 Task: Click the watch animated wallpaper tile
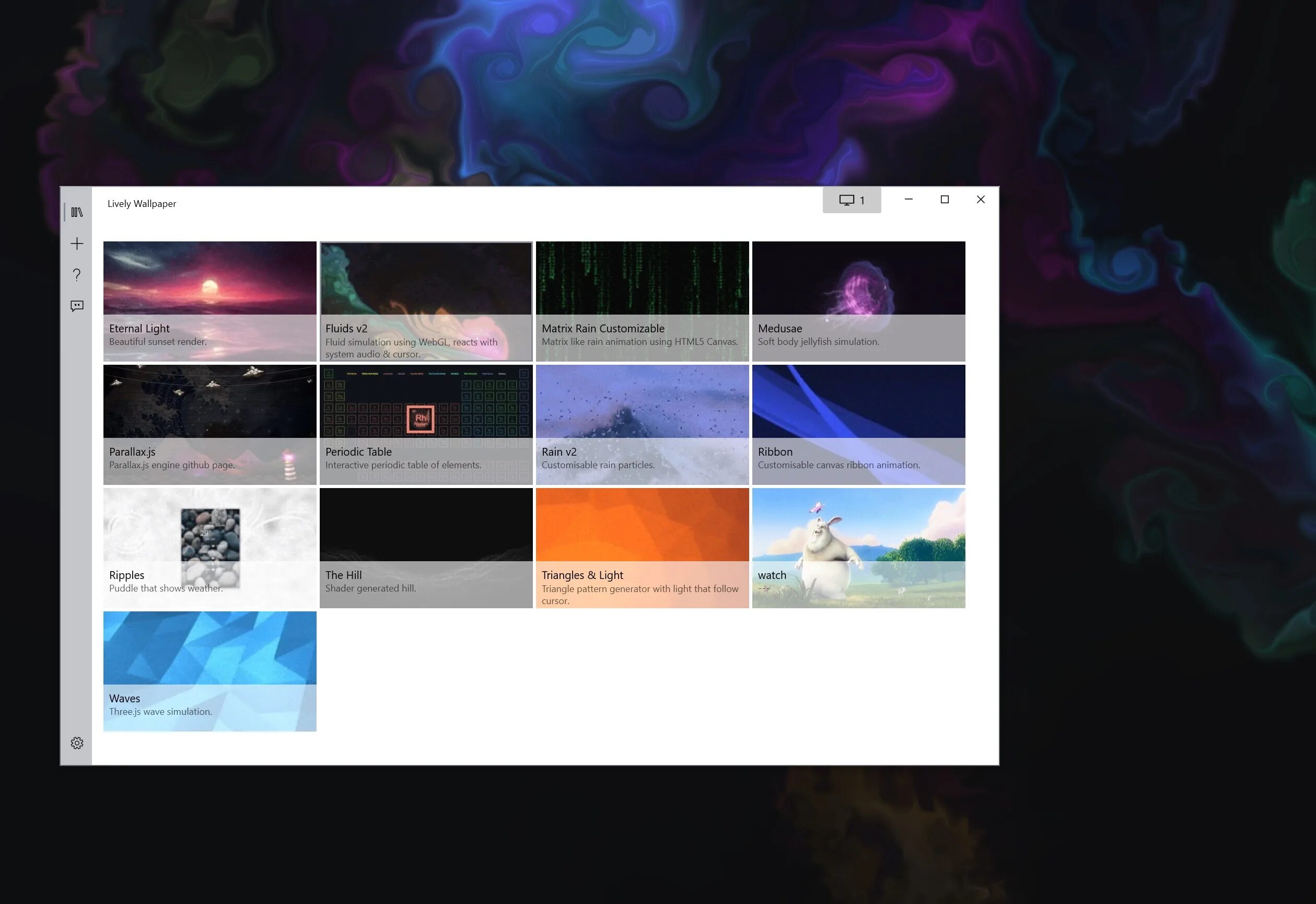[x=858, y=548]
